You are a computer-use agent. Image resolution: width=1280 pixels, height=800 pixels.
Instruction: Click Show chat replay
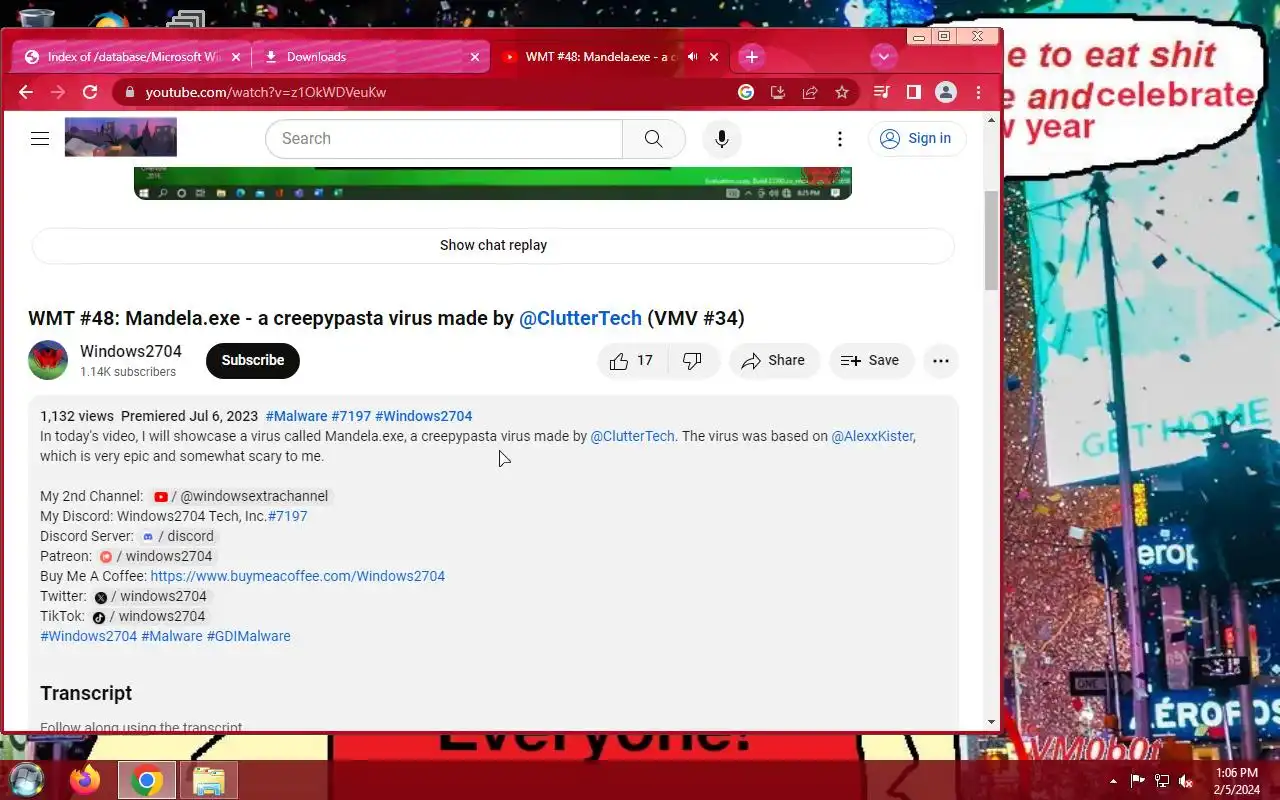(x=493, y=245)
